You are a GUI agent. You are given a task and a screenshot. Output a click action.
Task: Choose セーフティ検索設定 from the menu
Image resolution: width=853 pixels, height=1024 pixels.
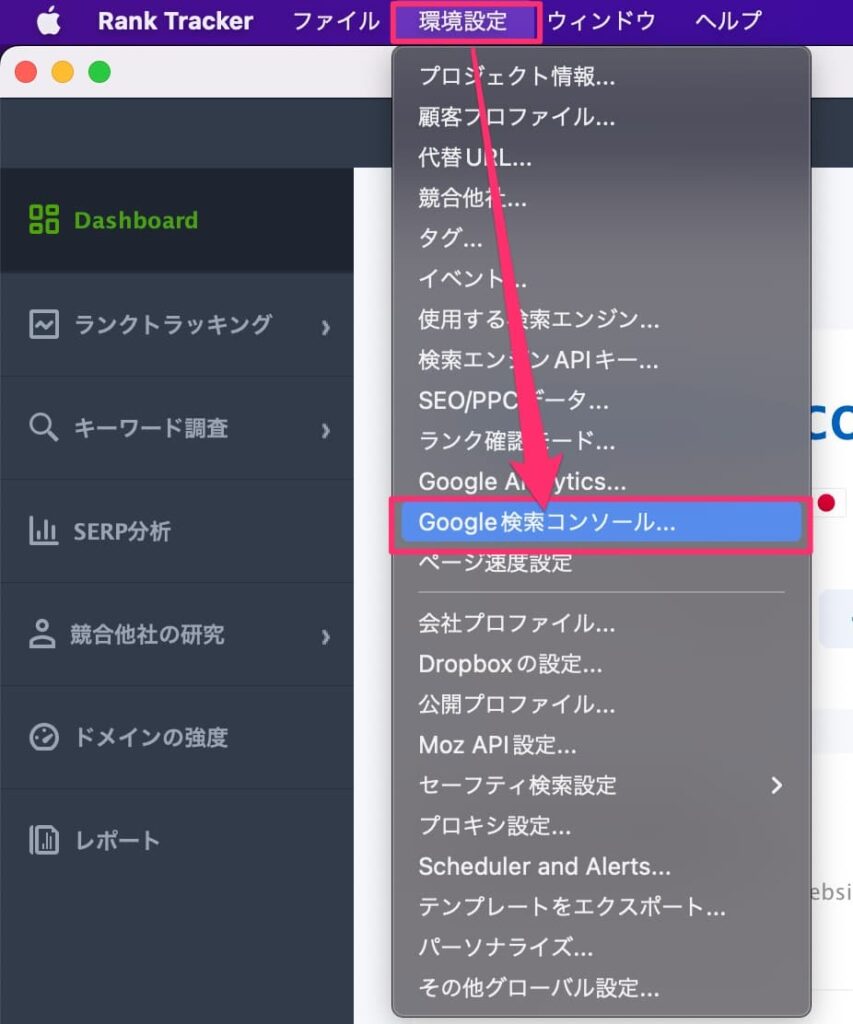601,786
